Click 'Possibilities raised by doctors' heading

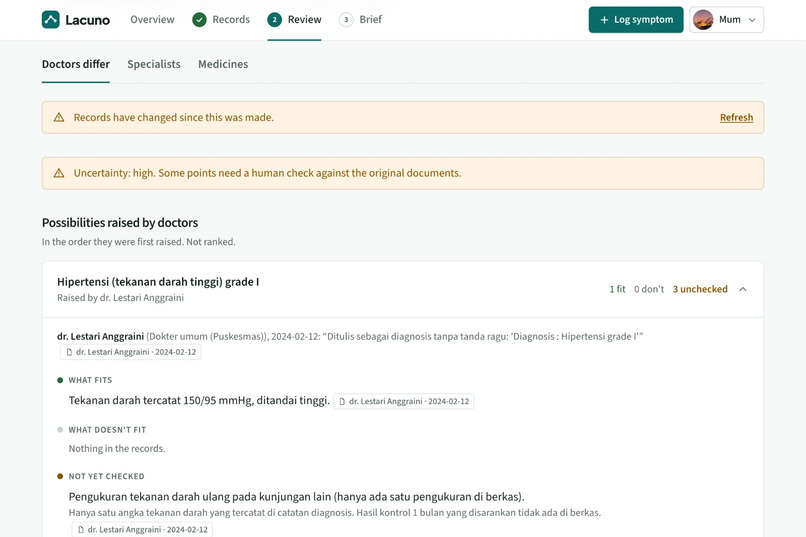120,223
